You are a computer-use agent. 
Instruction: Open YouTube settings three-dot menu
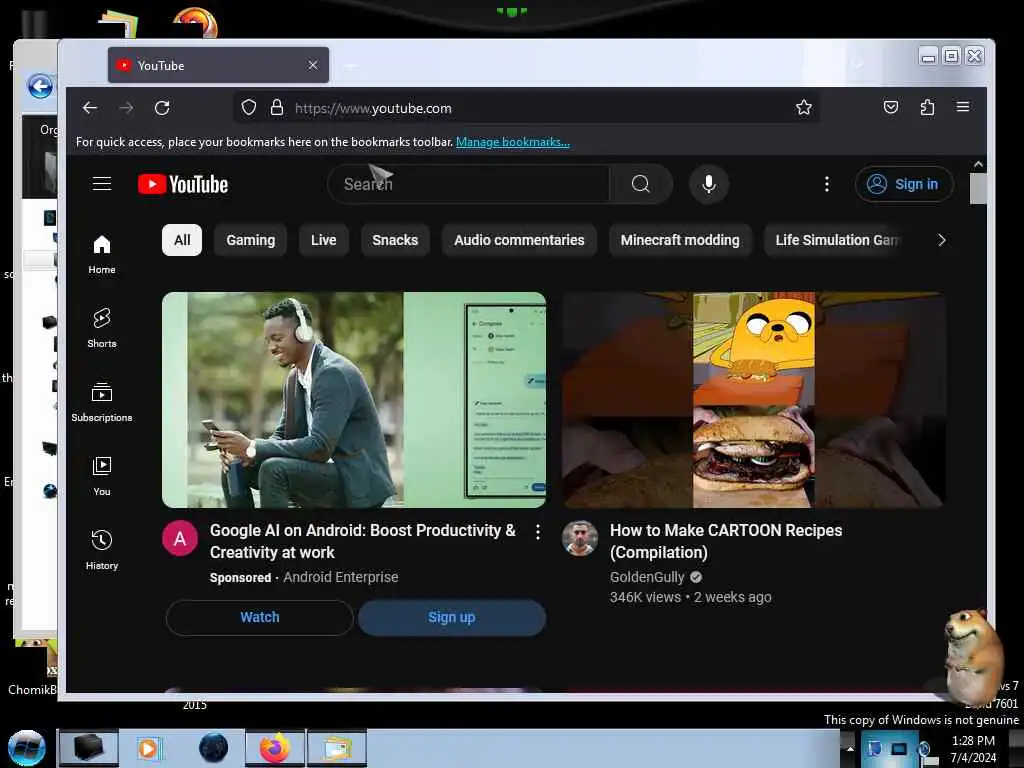pos(827,184)
